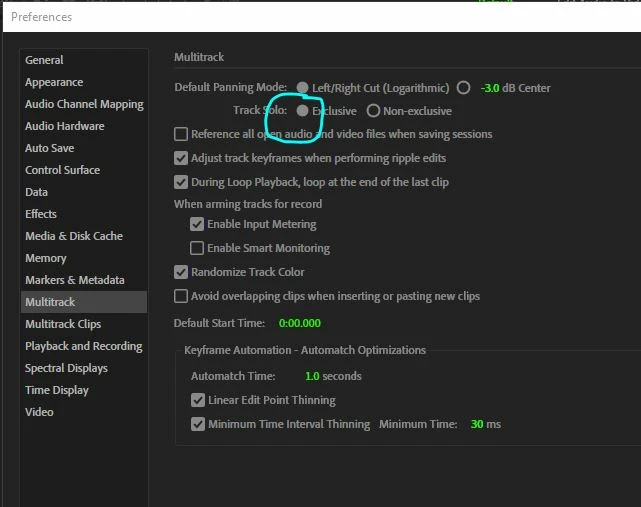Click the 'Minimum Time:' label
This screenshot has height=507, width=641.
(418, 424)
